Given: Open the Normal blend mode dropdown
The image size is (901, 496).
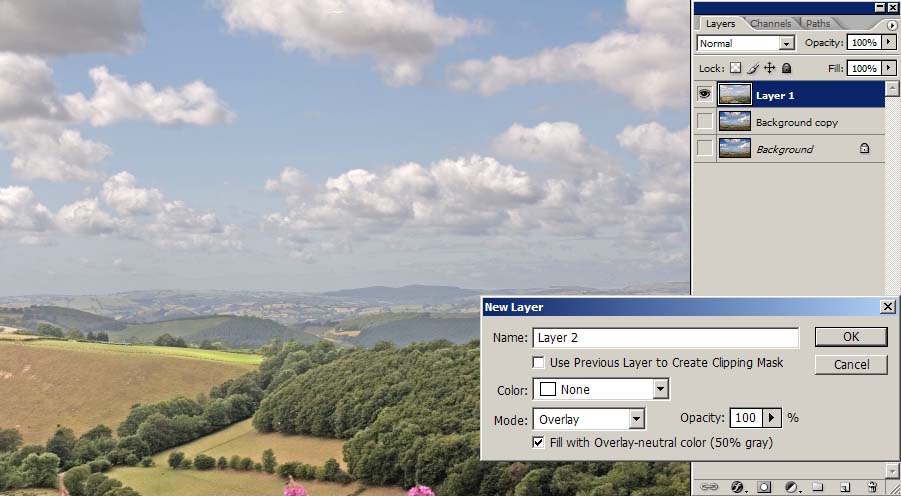Looking at the screenshot, I should click(x=786, y=43).
